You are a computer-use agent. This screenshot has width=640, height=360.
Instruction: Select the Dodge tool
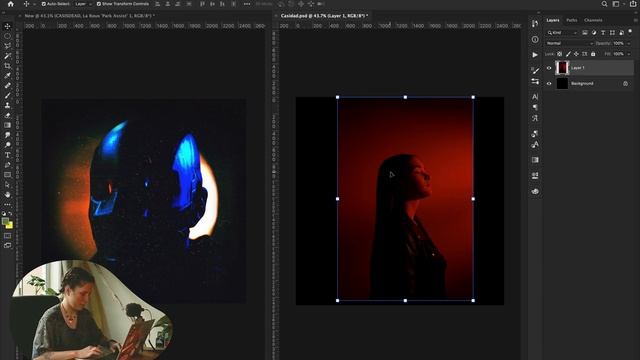pos(7,145)
